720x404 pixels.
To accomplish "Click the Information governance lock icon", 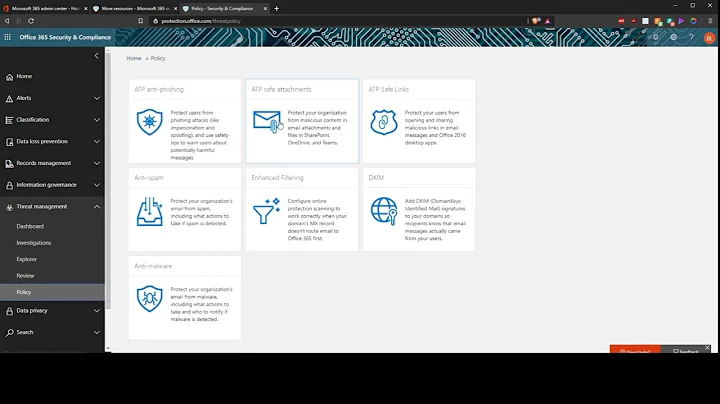I will 9,185.
